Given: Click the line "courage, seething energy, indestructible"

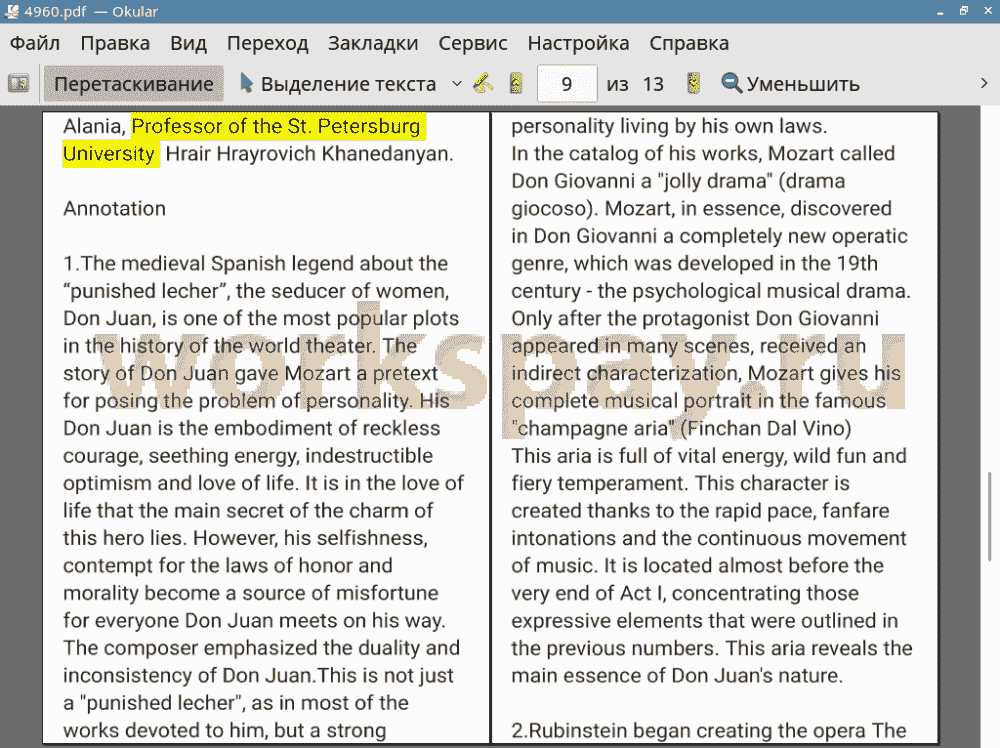Looking at the screenshot, I should (x=247, y=455).
